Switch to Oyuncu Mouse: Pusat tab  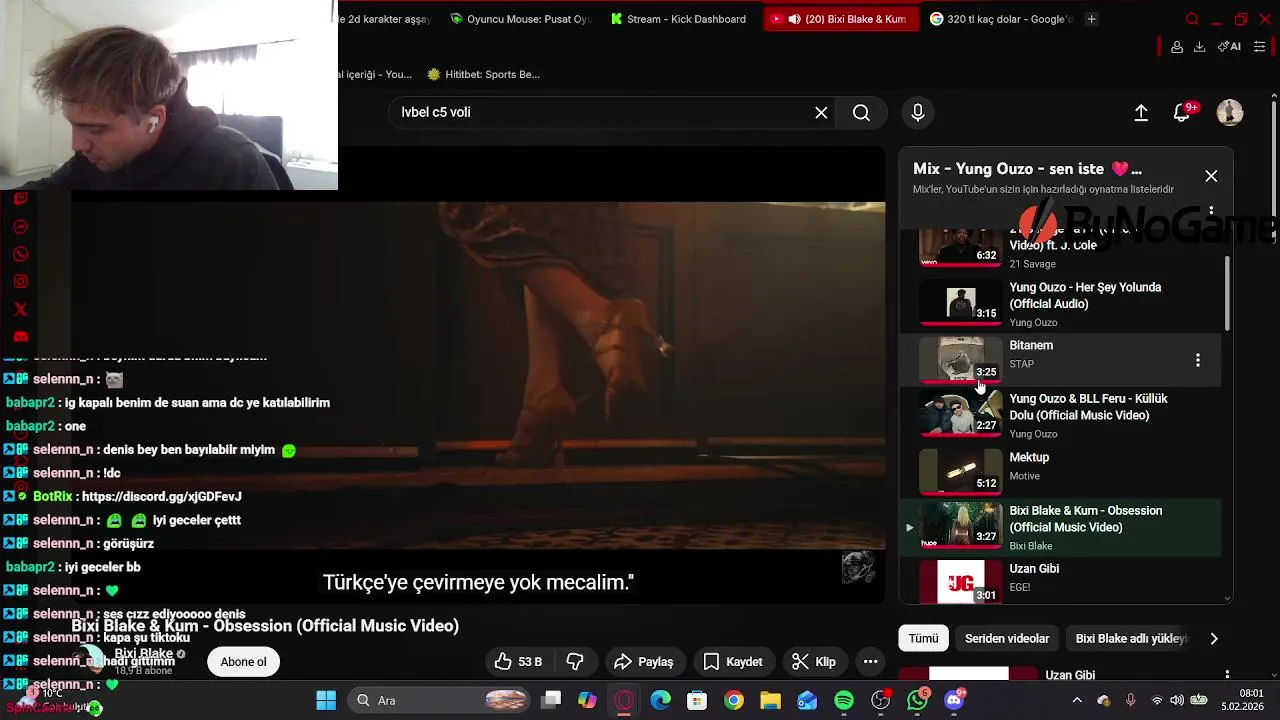[520, 19]
